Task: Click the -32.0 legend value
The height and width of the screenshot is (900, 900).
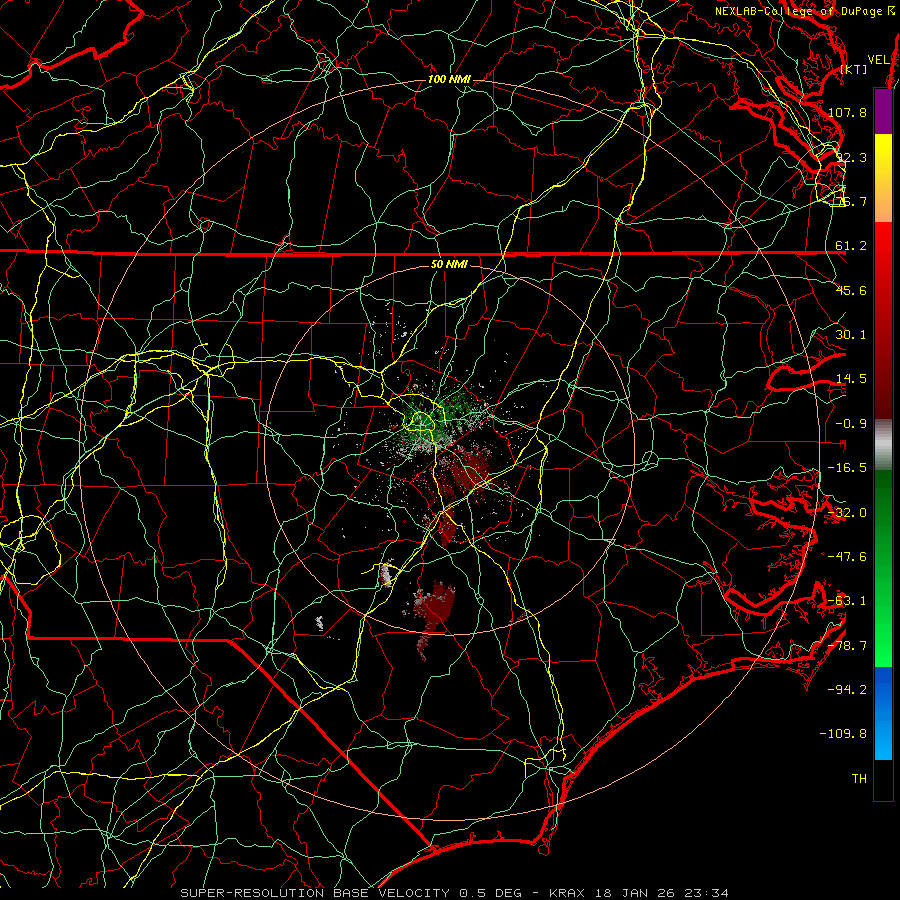Action: pos(847,513)
